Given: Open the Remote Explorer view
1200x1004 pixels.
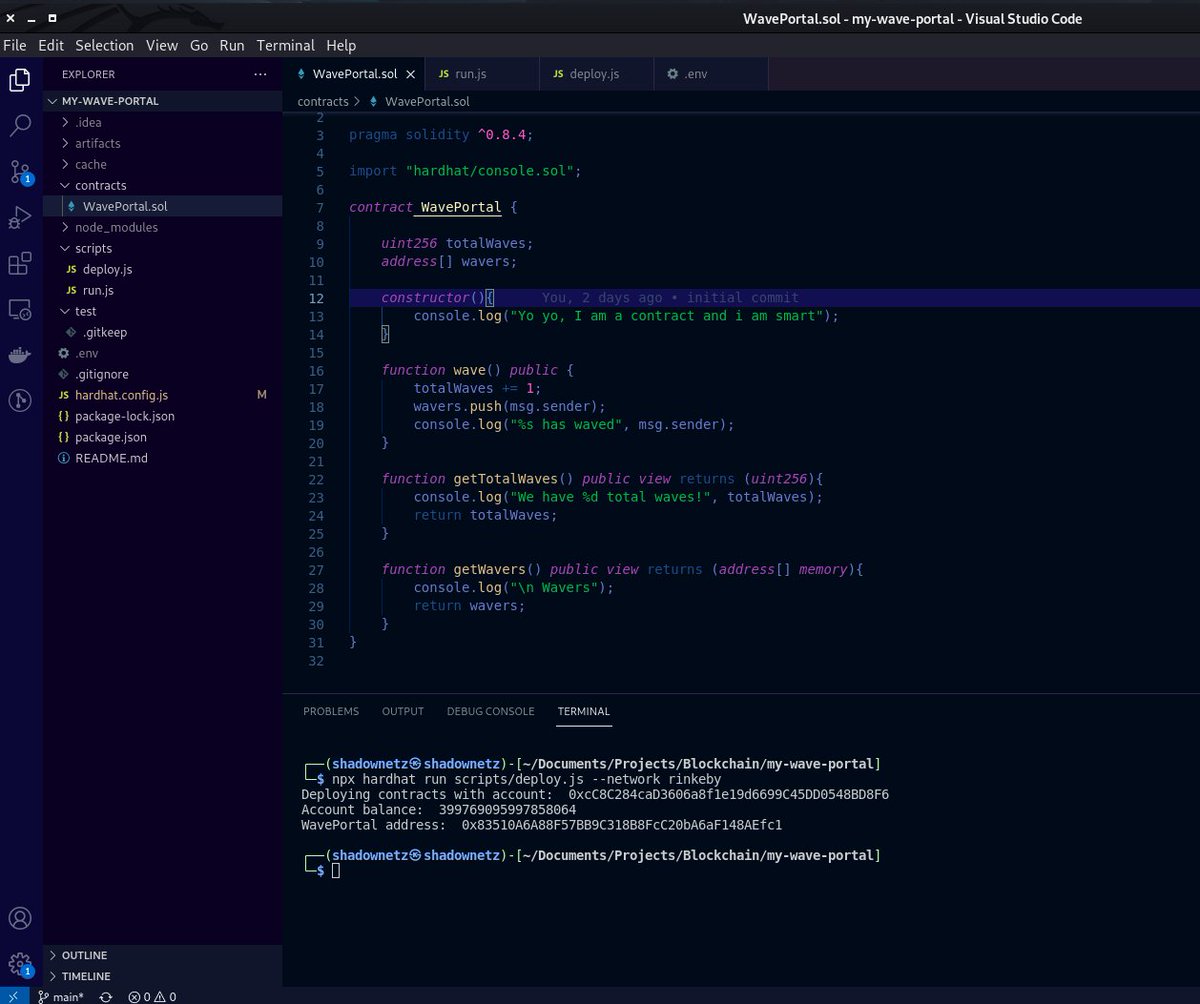Looking at the screenshot, I should [x=20, y=310].
